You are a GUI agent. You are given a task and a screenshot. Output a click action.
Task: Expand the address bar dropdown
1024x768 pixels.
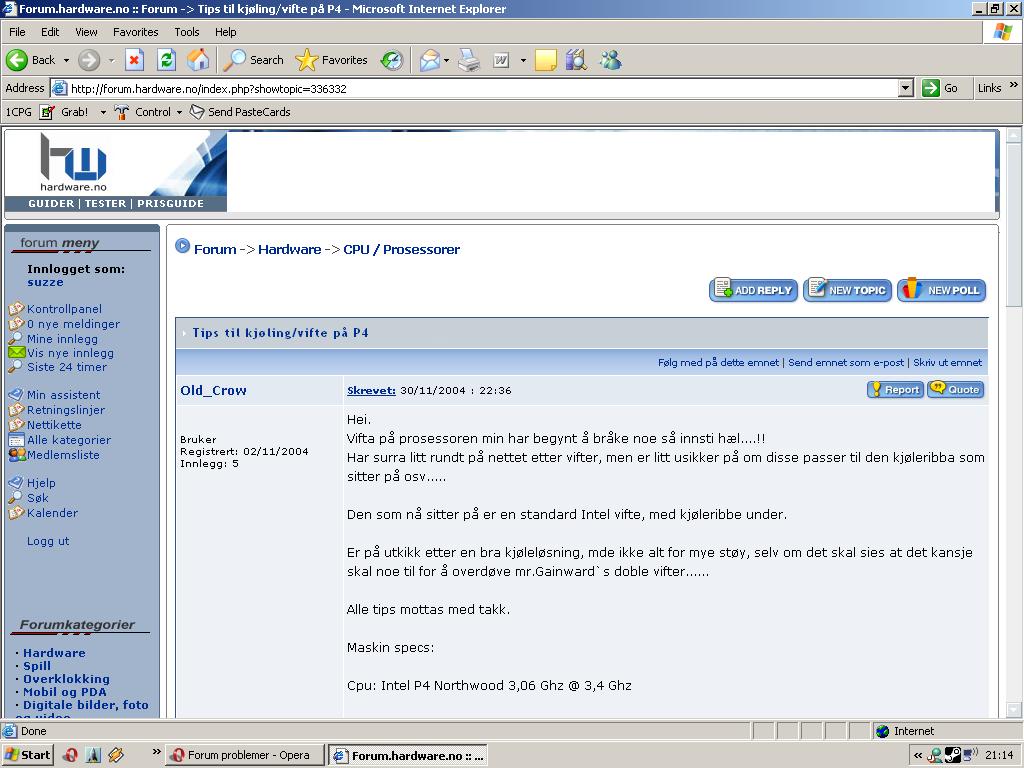(905, 88)
